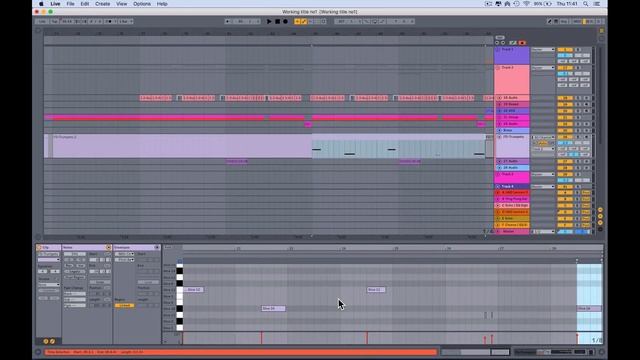The width and height of the screenshot is (640, 360).
Task: Open the File menu
Action: tap(71, 4)
